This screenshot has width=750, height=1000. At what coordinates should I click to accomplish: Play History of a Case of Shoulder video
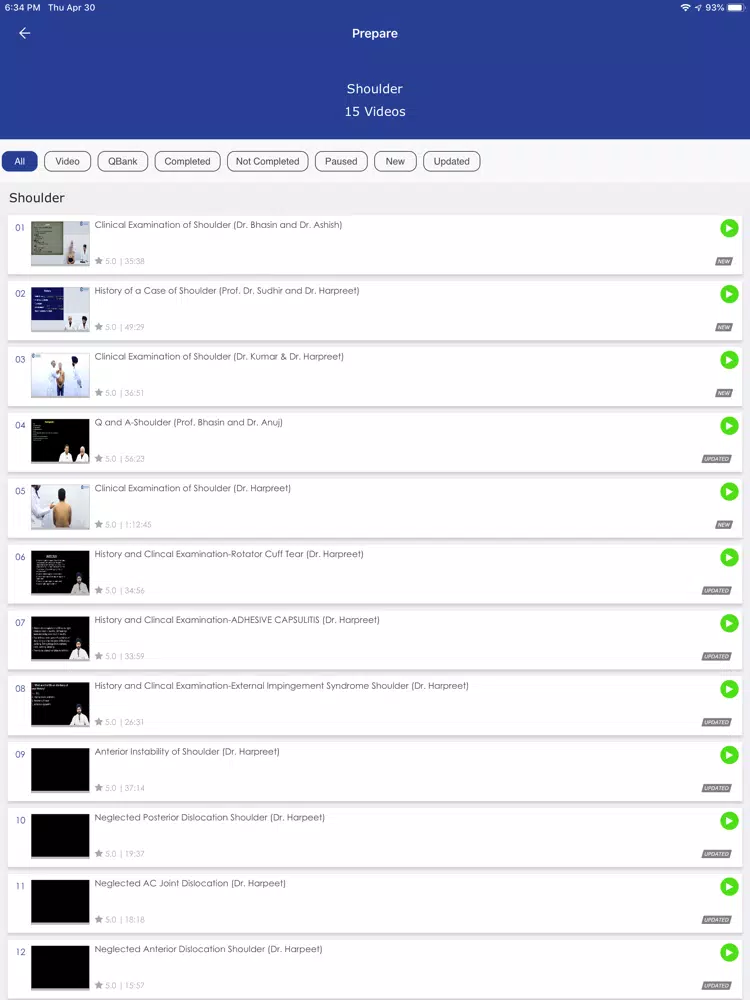point(729,294)
